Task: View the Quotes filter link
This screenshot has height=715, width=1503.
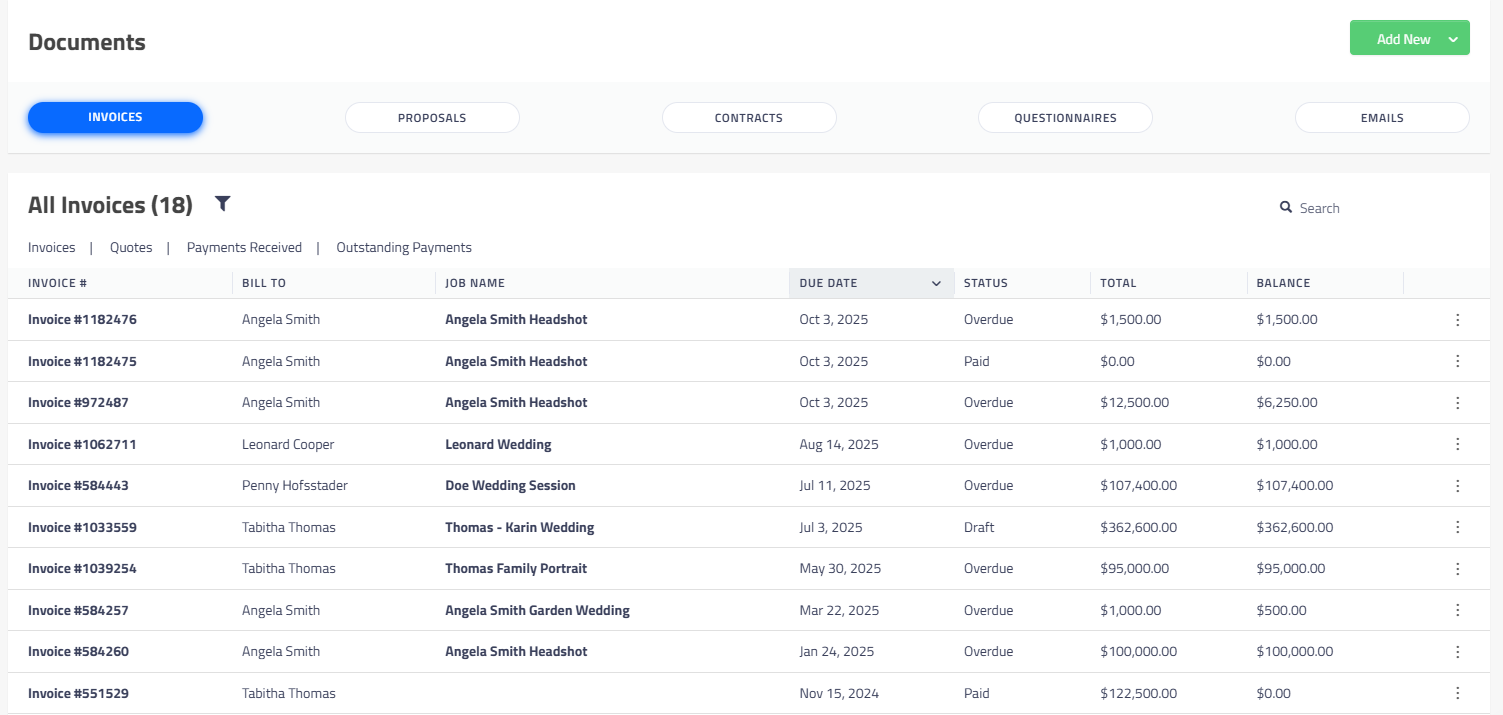Action: (131, 247)
